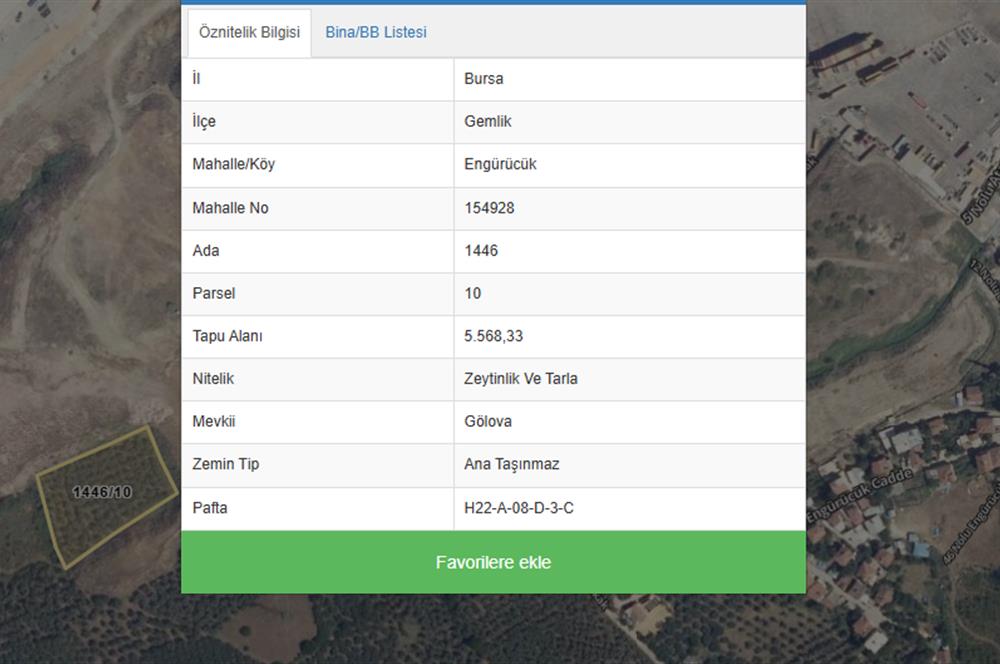Click the Mahalle/Köy row label
1000x664 pixels.
(x=233, y=165)
